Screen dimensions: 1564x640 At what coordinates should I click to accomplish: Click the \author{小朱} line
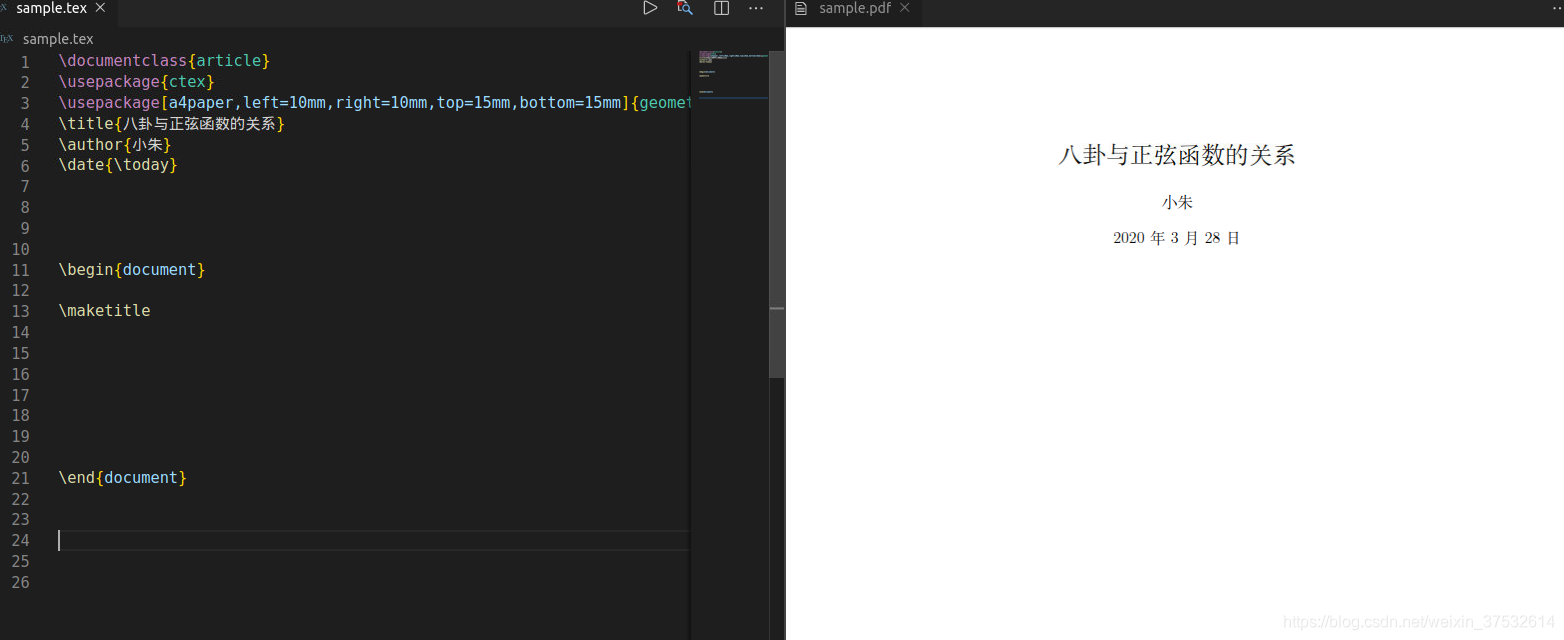pyautogui.click(x=115, y=145)
